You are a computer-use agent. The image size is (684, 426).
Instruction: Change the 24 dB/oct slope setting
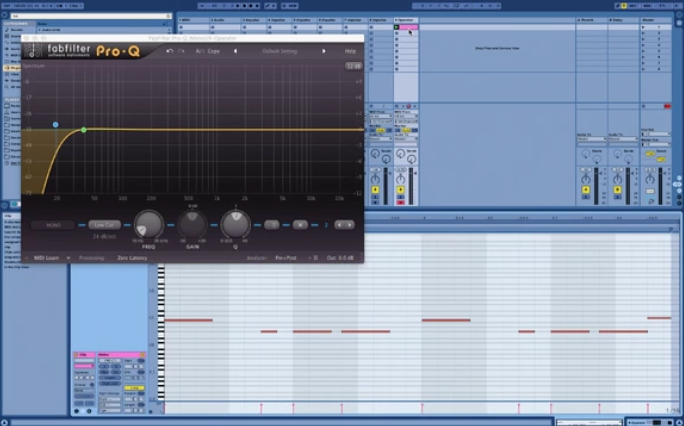click(x=105, y=236)
